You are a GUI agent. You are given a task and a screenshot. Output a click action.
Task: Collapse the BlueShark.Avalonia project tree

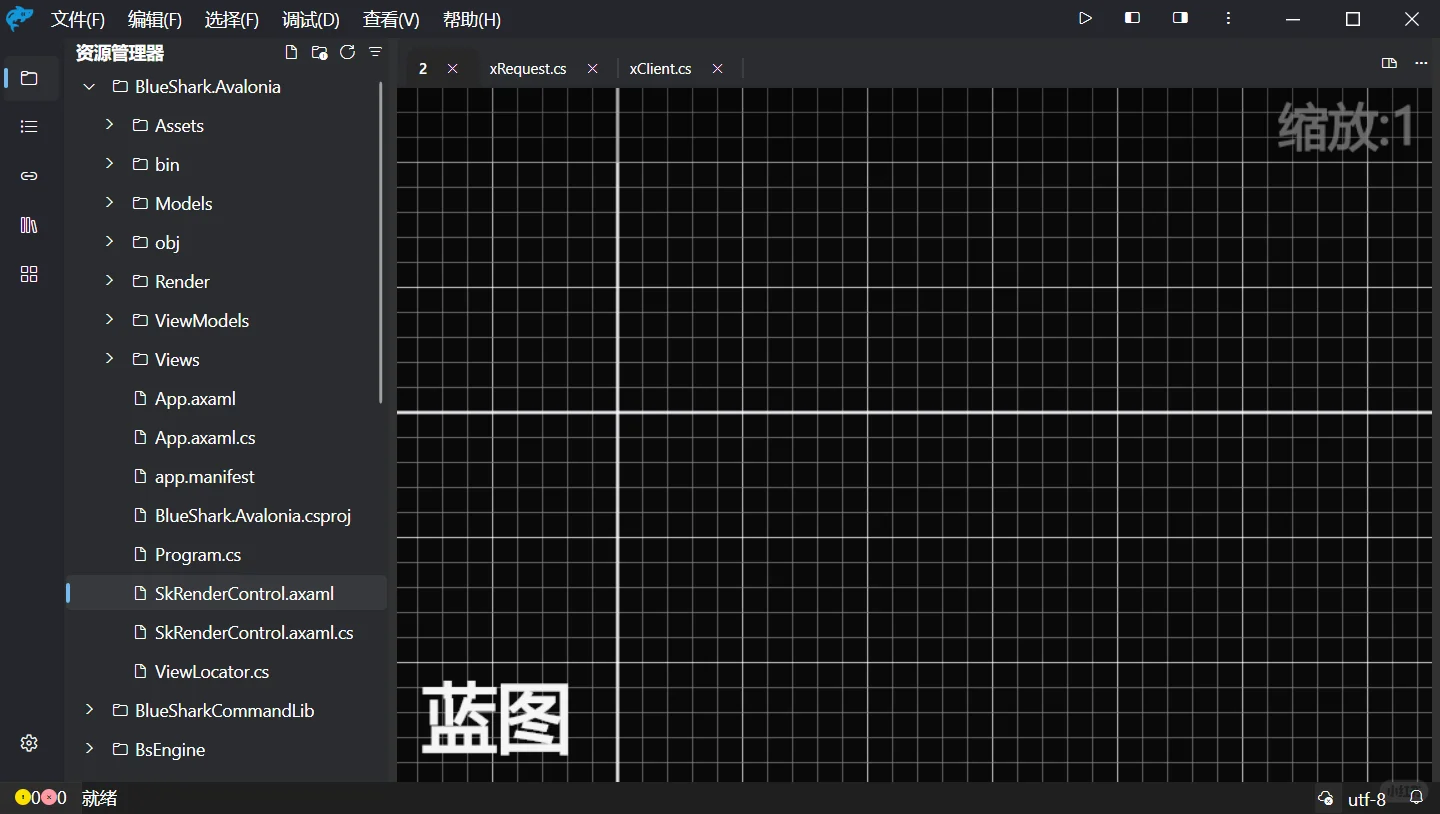[x=87, y=87]
